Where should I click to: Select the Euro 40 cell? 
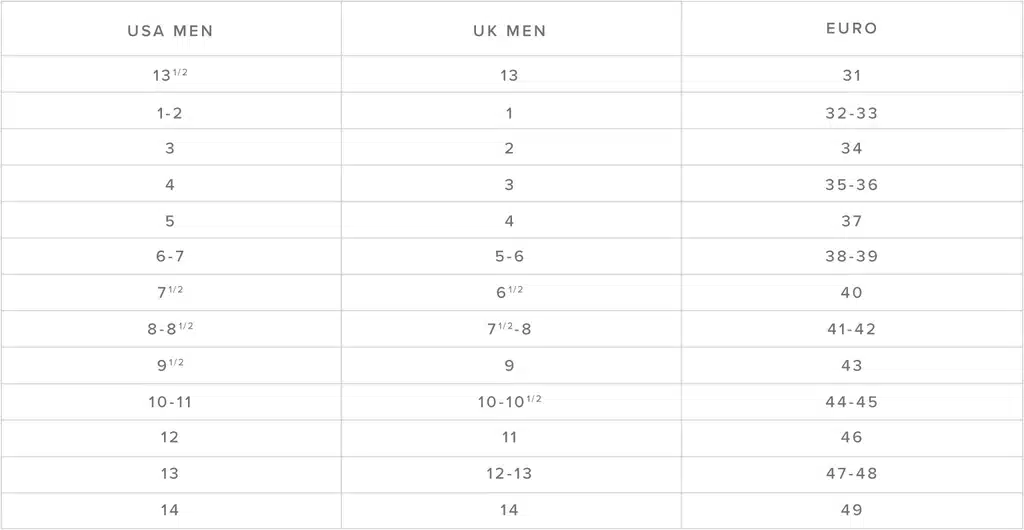[852, 293]
